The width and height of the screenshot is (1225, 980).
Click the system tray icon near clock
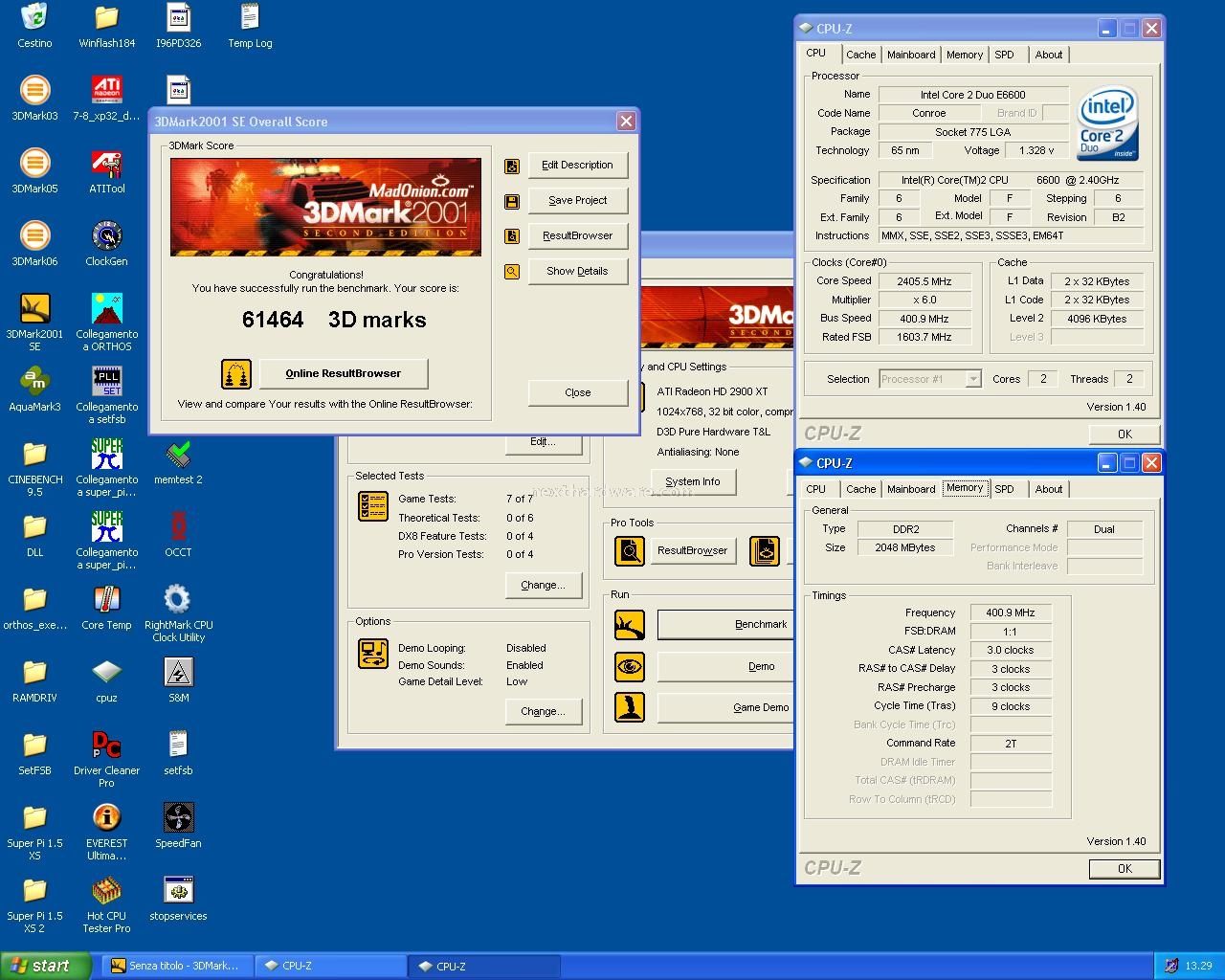1170,966
